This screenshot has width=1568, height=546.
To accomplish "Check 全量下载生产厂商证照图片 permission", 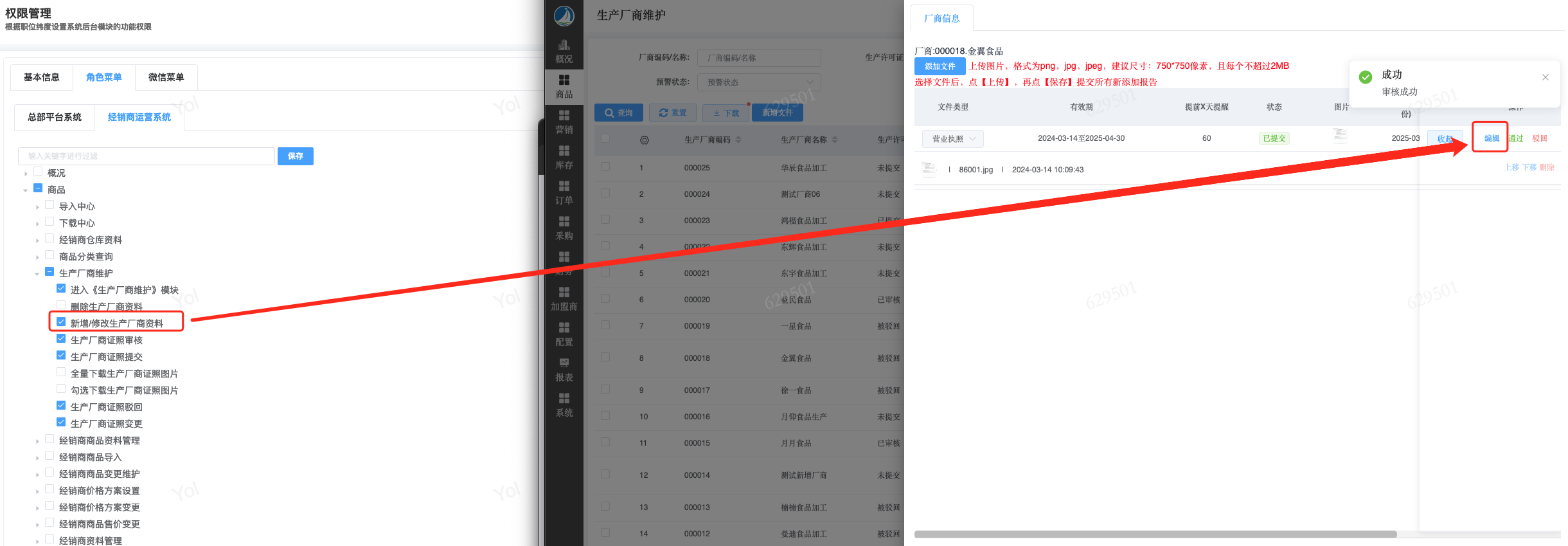I will pyautogui.click(x=61, y=372).
